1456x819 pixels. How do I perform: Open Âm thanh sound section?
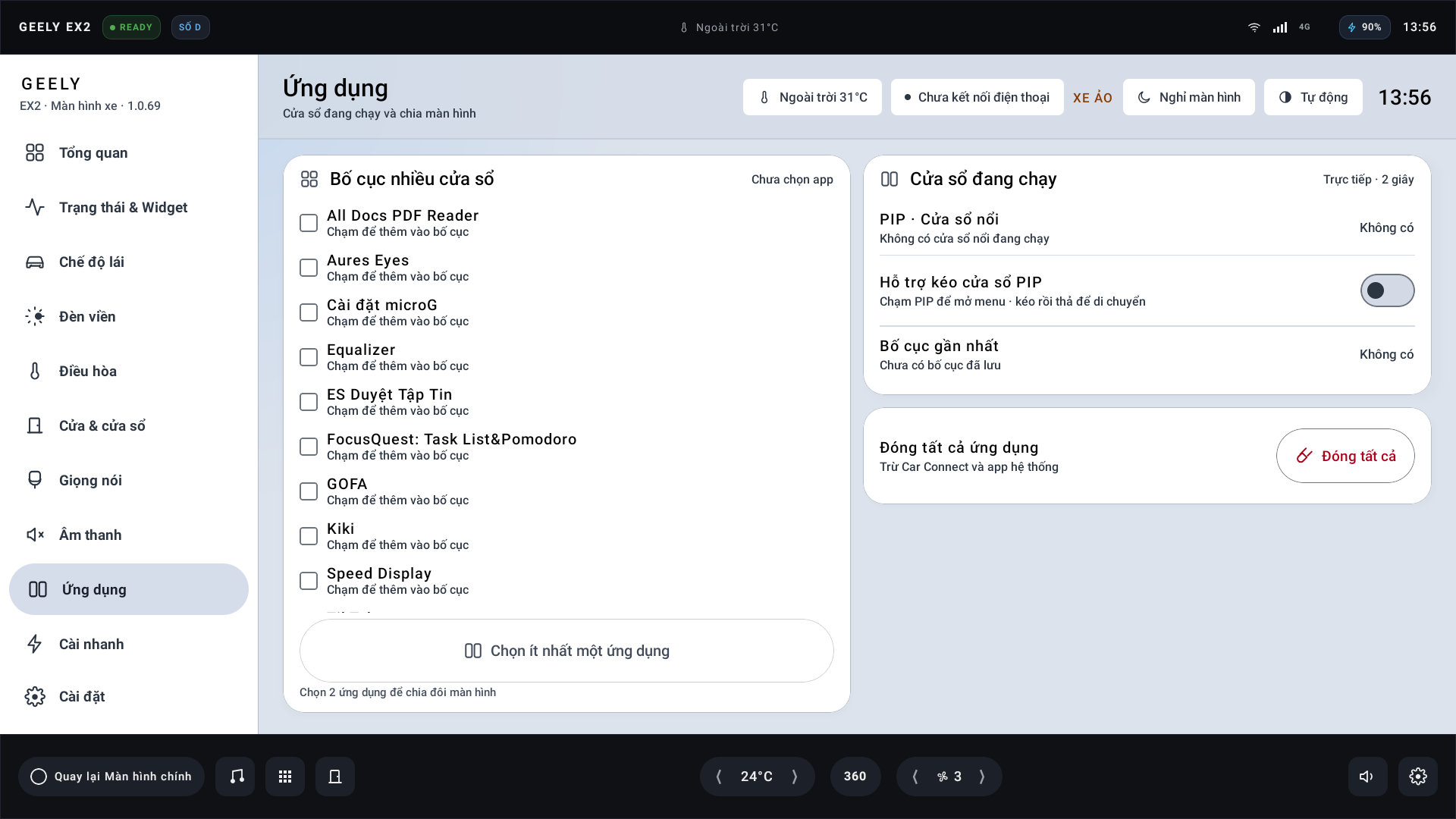[129, 535]
